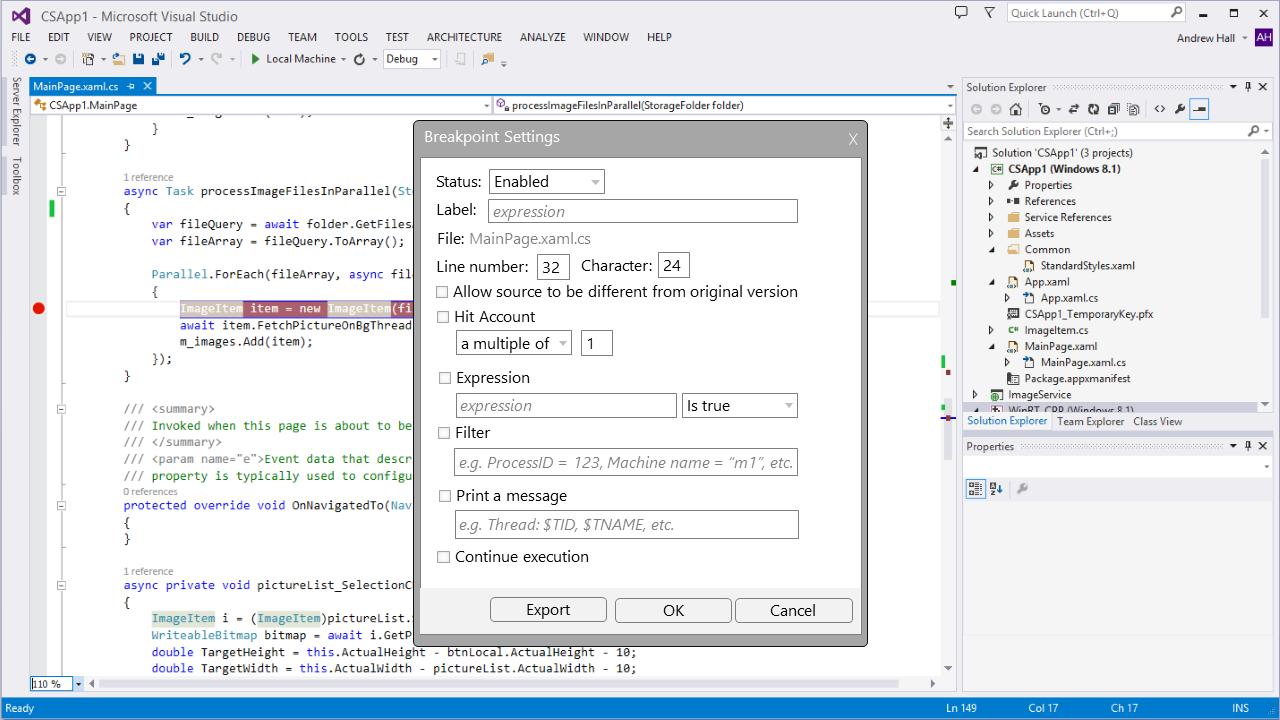Open the DEBUG menu
This screenshot has height=720, width=1280.
253,37
